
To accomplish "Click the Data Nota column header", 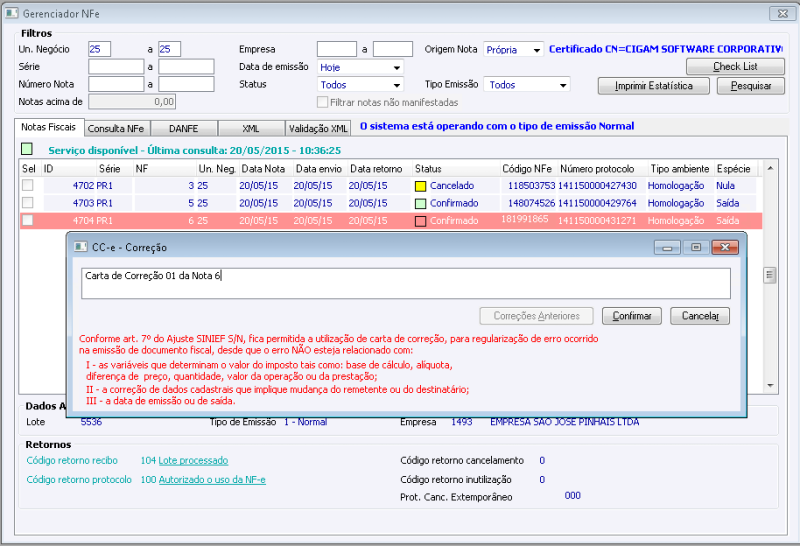I will (x=263, y=169).
